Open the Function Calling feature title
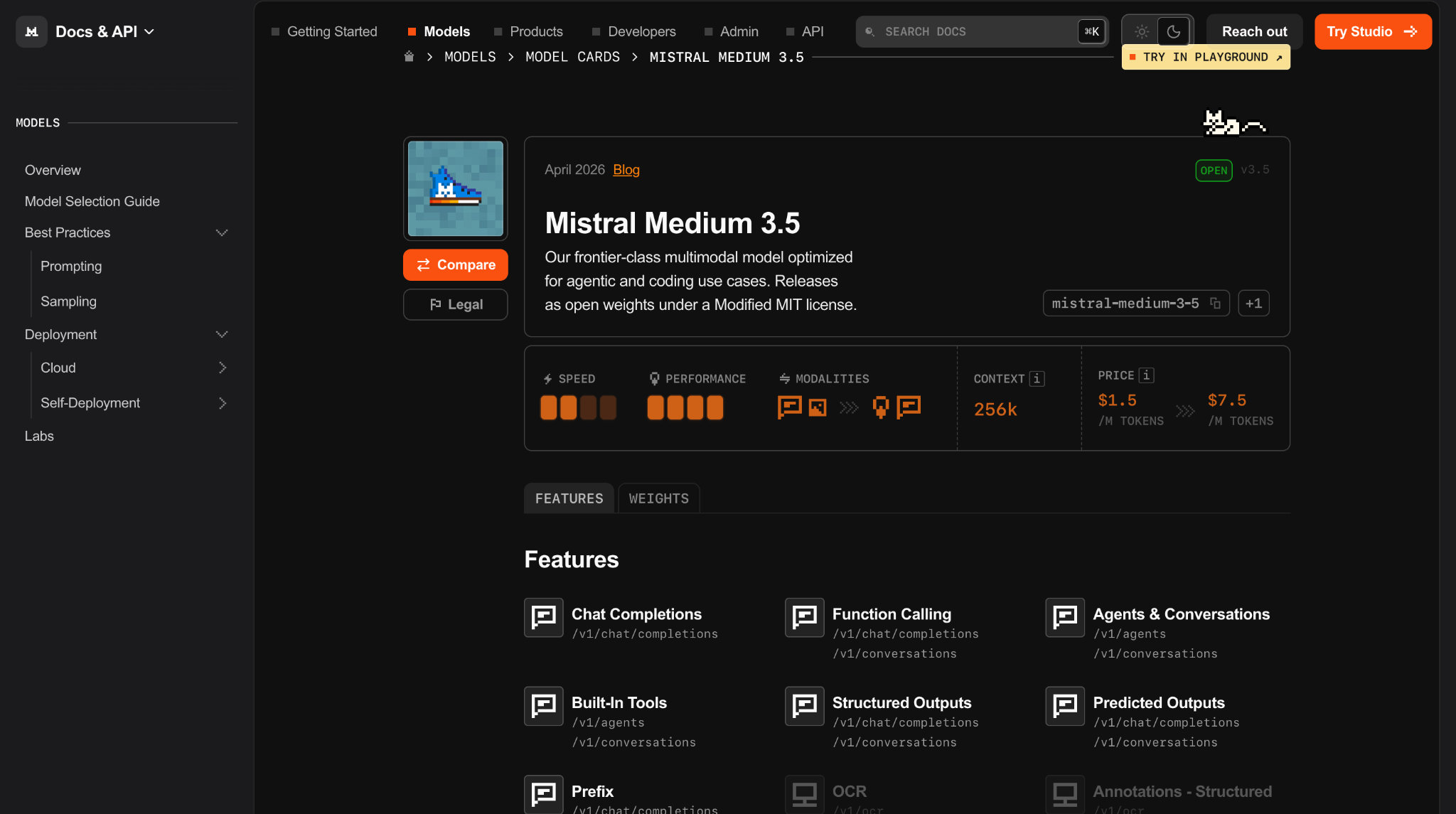 pyautogui.click(x=892, y=614)
